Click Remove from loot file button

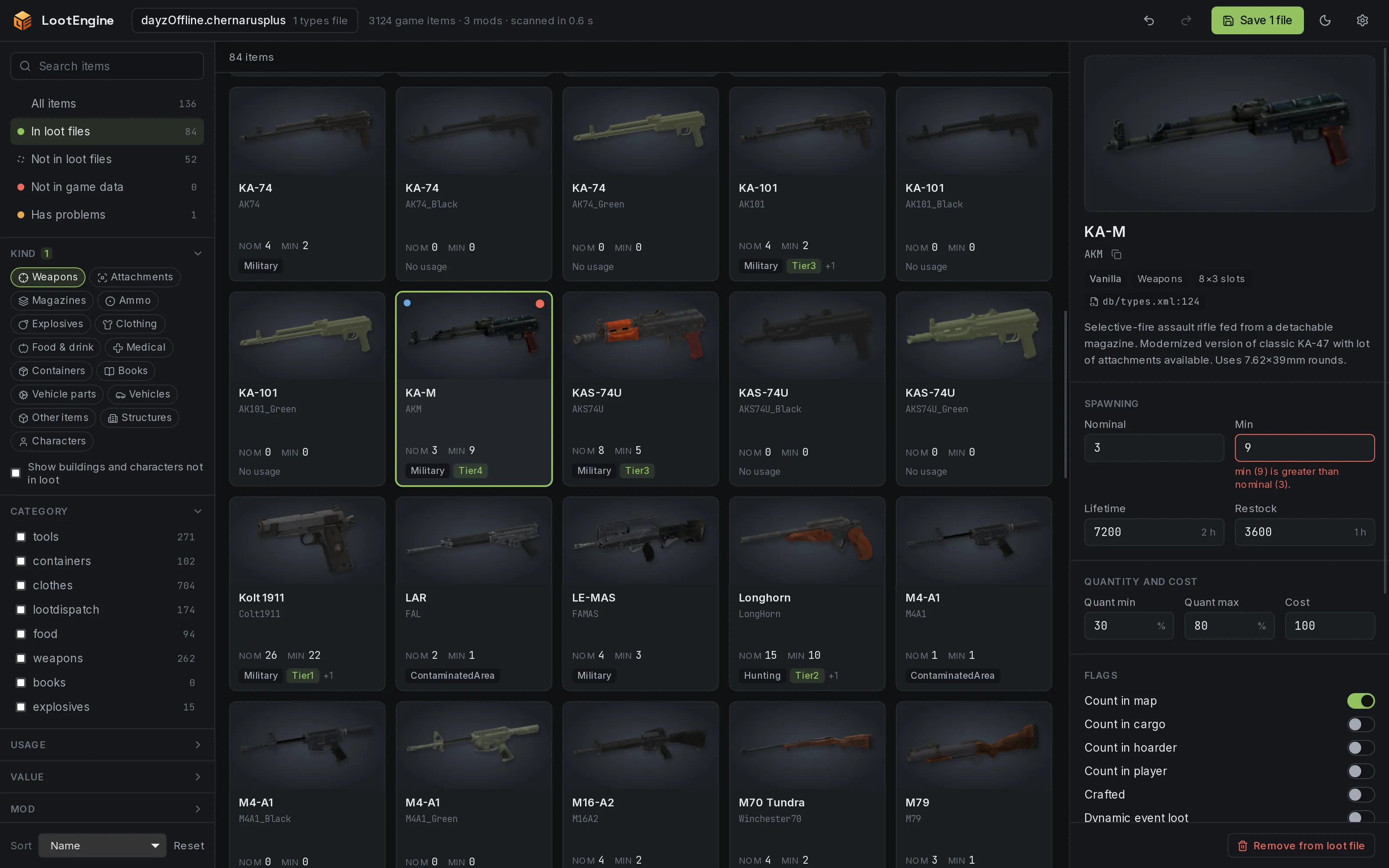(x=1301, y=846)
